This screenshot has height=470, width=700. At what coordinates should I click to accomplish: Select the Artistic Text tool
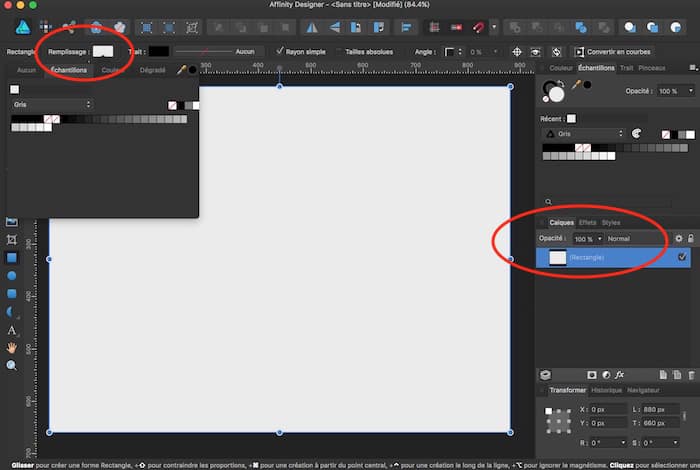(x=12, y=330)
